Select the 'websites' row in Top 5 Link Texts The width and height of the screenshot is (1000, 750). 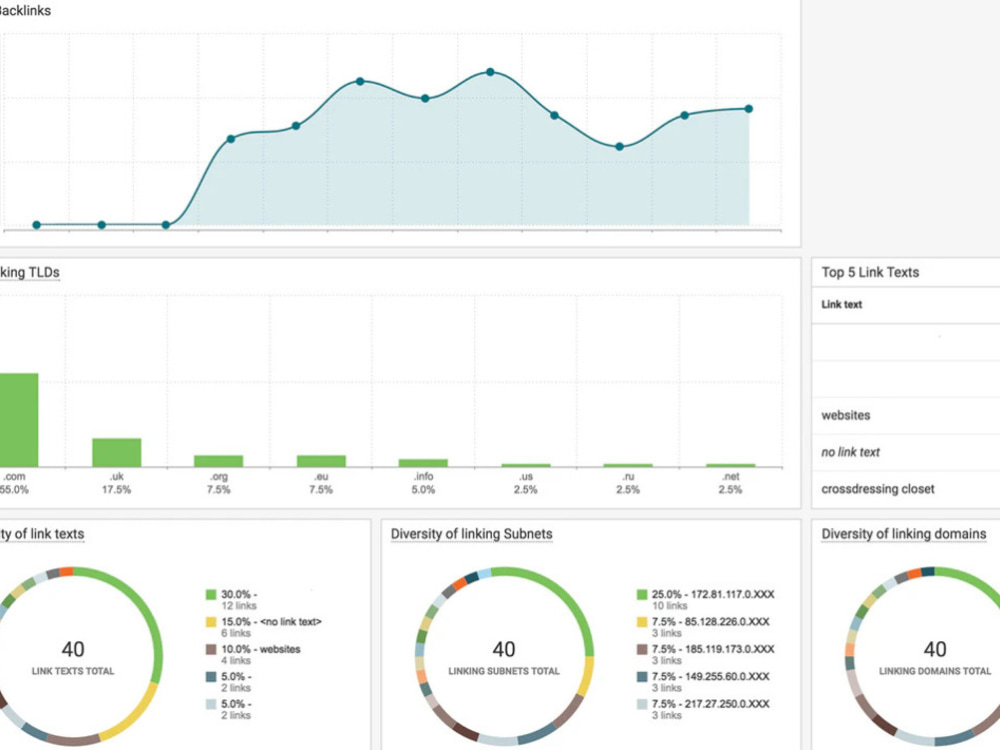point(906,415)
